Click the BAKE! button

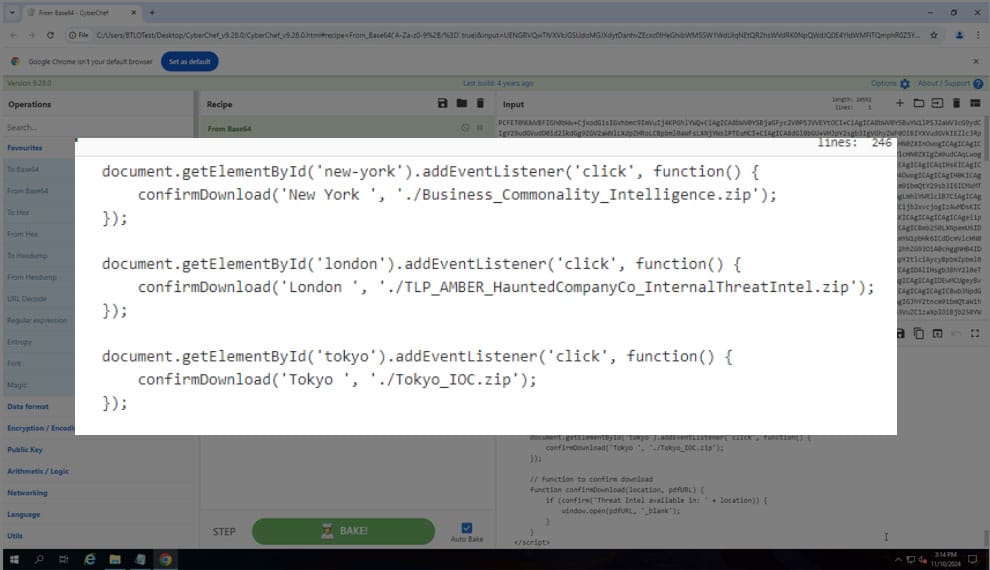pyautogui.click(x=343, y=531)
